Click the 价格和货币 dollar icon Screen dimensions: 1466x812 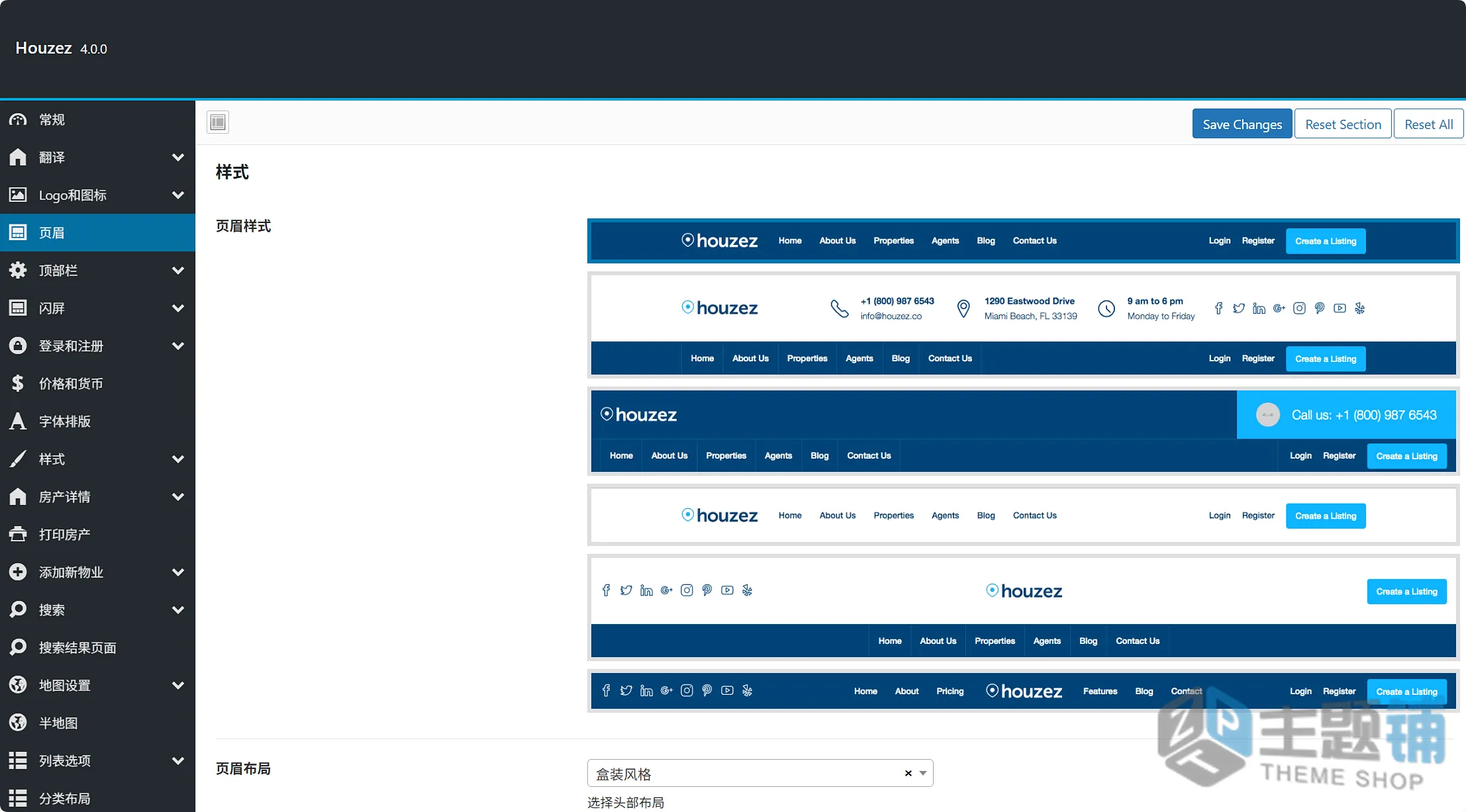[18, 384]
